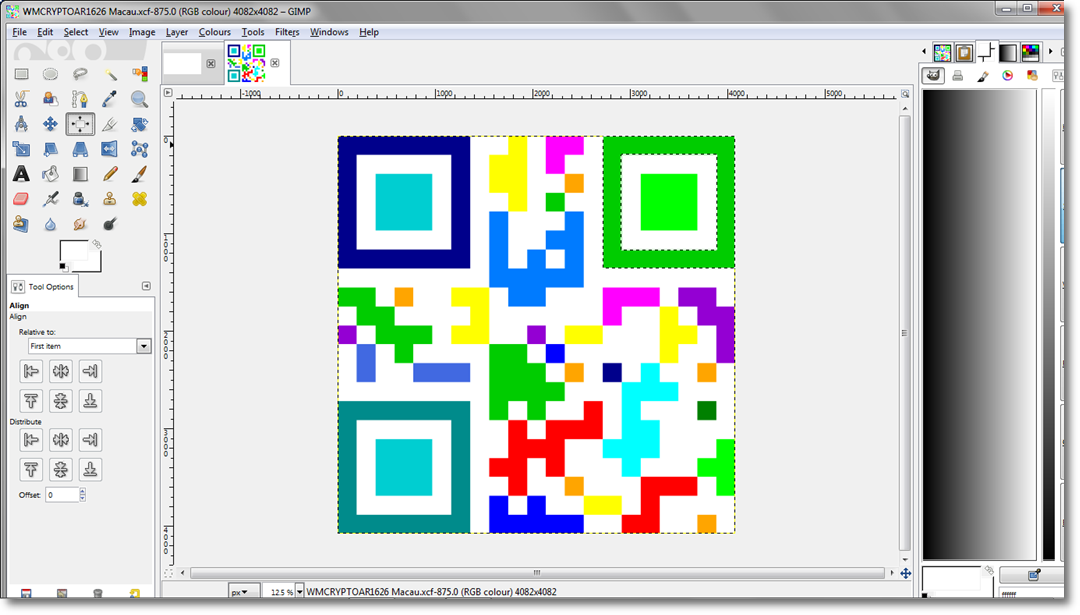Select the Clone stamp tool
The image size is (1080, 615).
tap(110, 199)
